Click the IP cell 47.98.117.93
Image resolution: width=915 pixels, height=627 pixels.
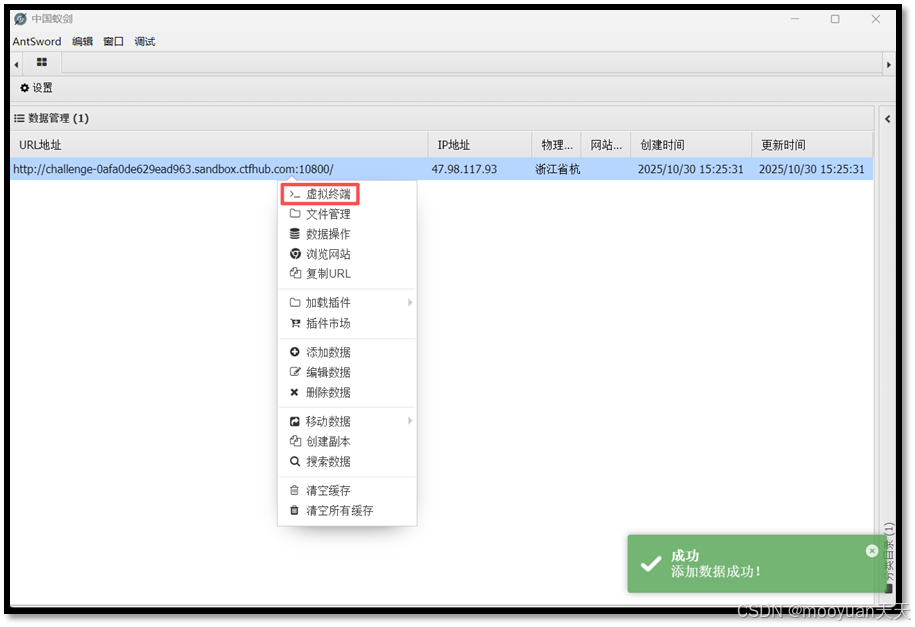click(465, 169)
